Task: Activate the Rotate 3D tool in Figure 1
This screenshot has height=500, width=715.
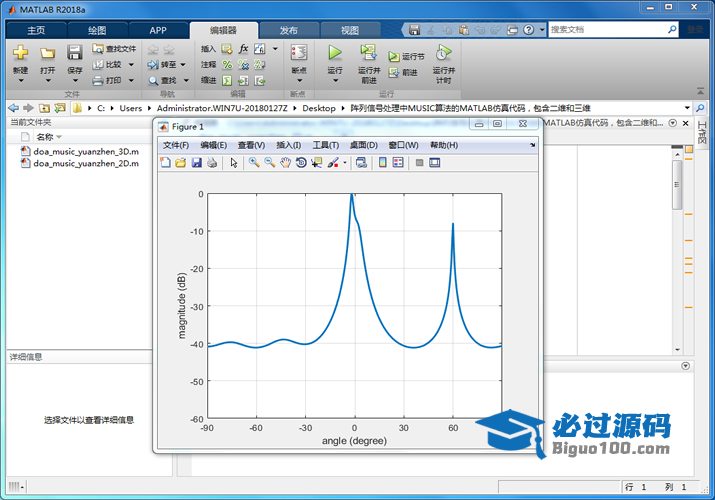Action: coord(301,163)
